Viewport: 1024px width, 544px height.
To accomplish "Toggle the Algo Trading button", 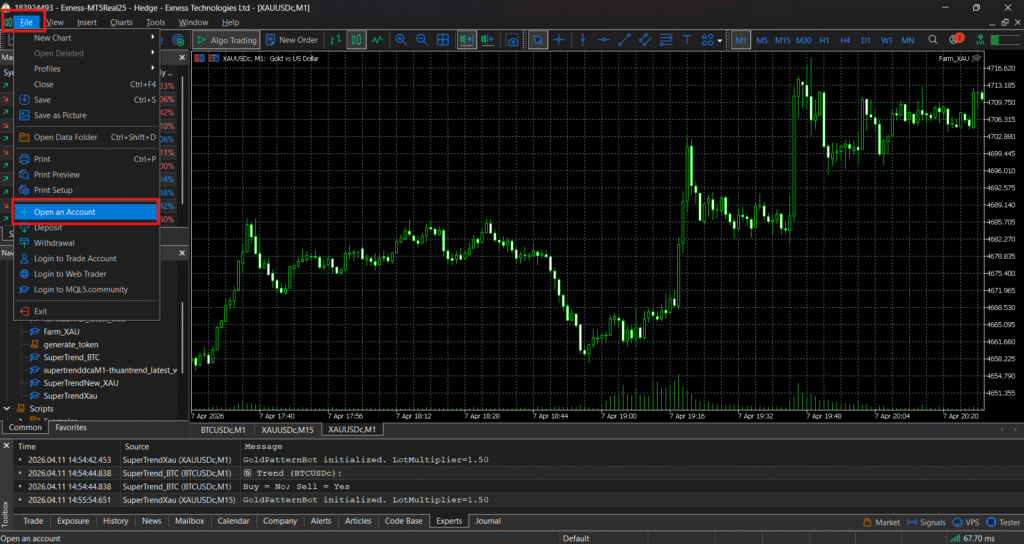I will coord(227,40).
